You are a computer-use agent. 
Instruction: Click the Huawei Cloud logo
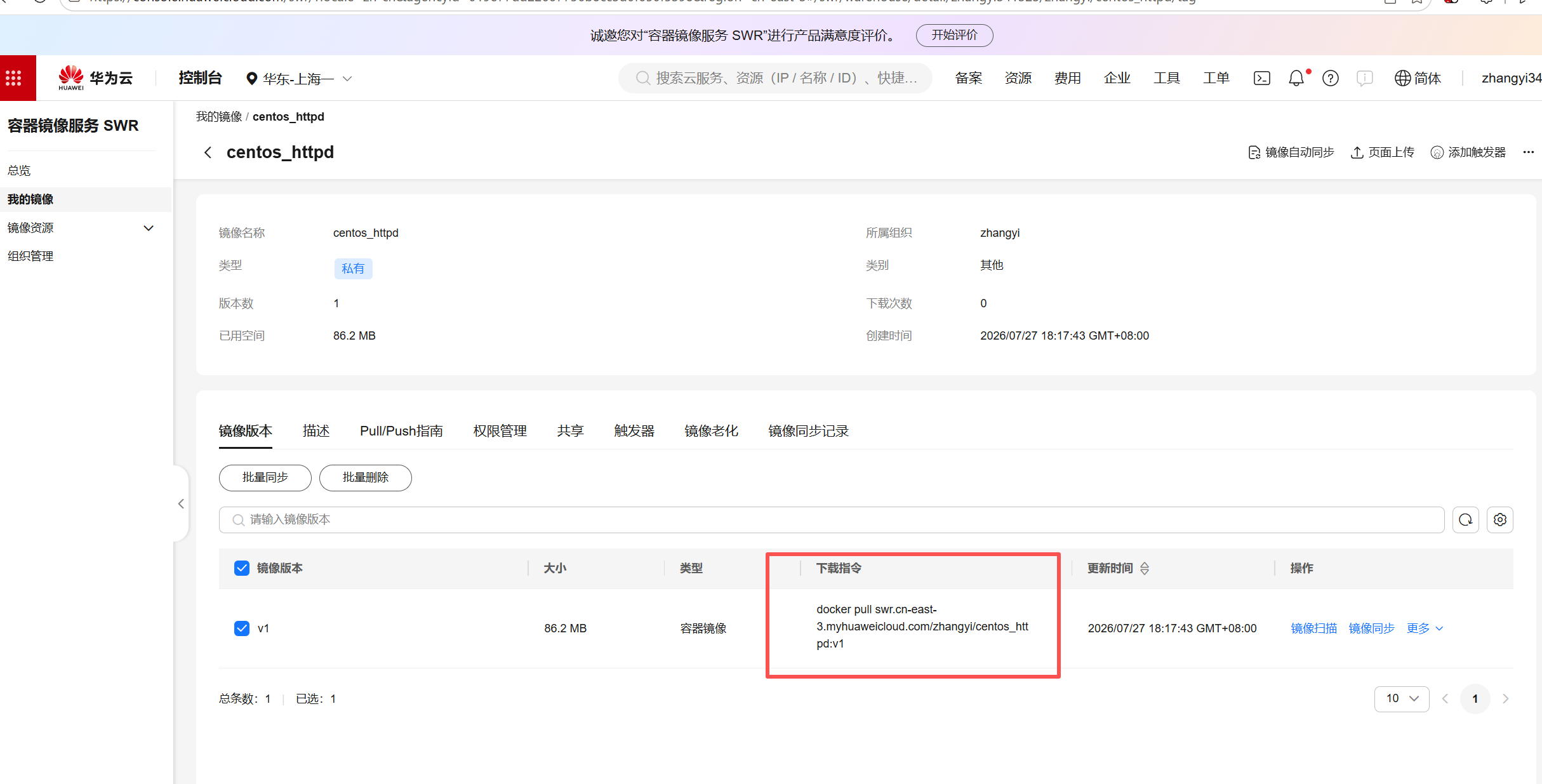[95, 78]
